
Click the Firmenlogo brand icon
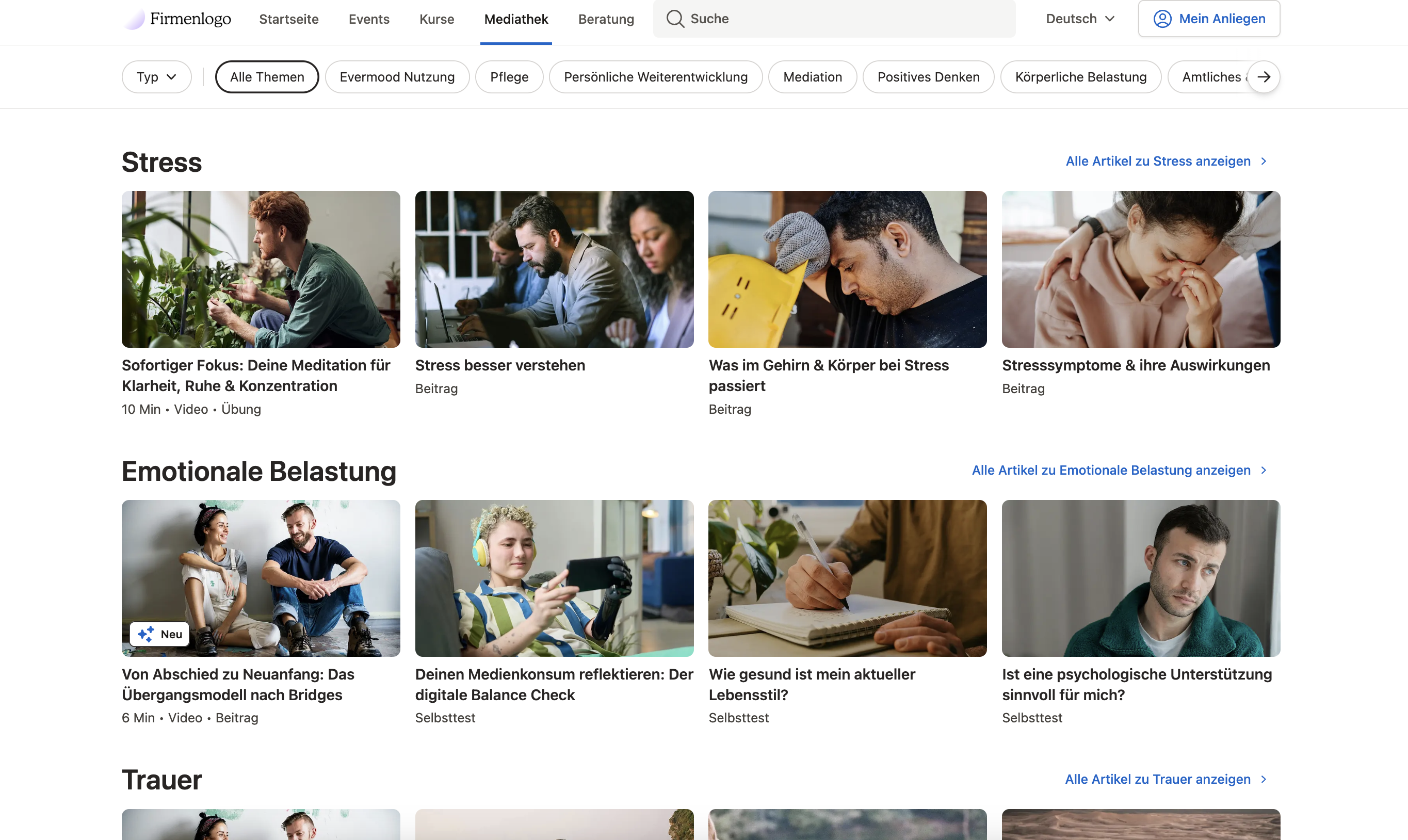[134, 19]
